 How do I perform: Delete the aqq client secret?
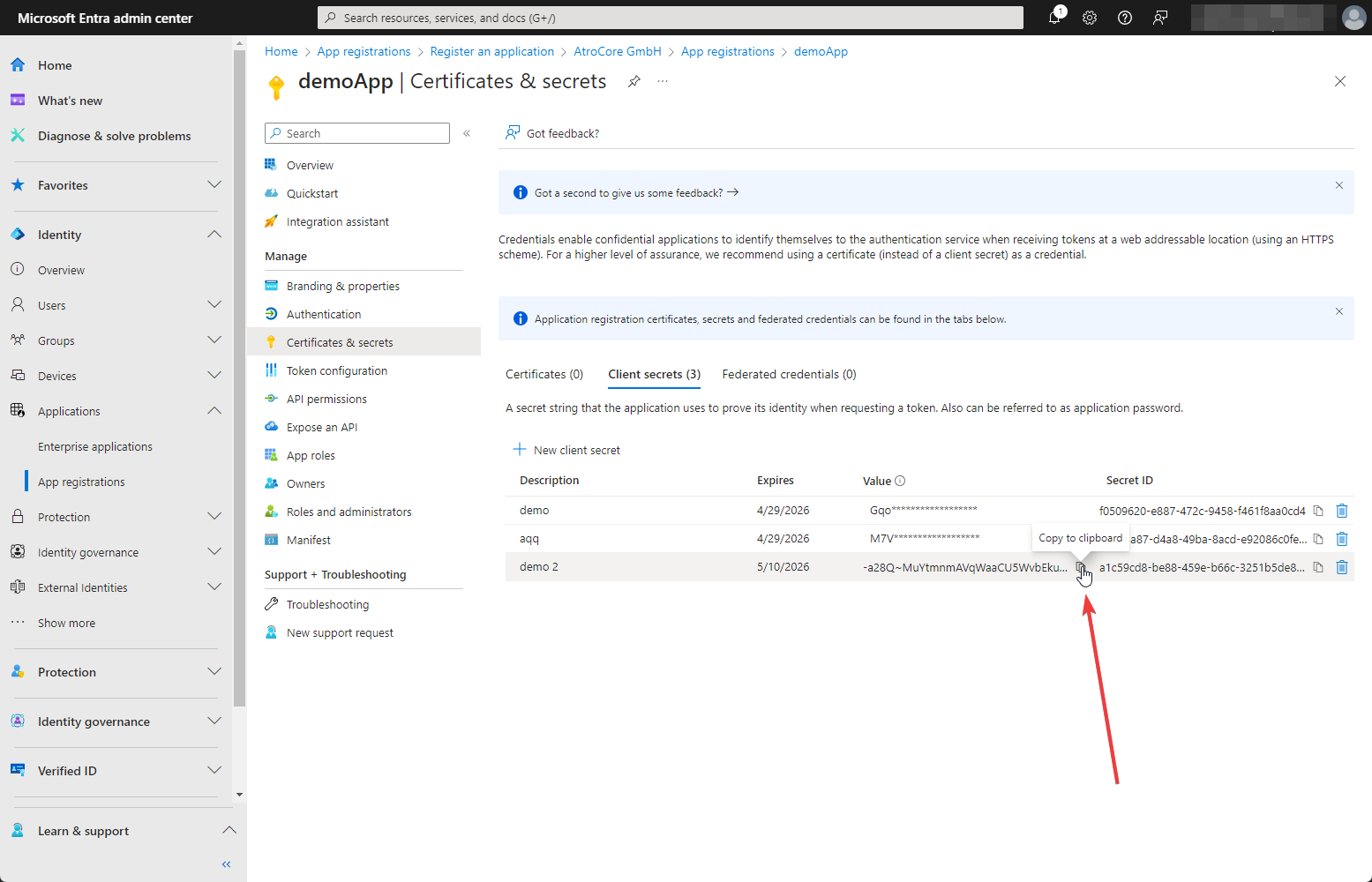[x=1341, y=539]
